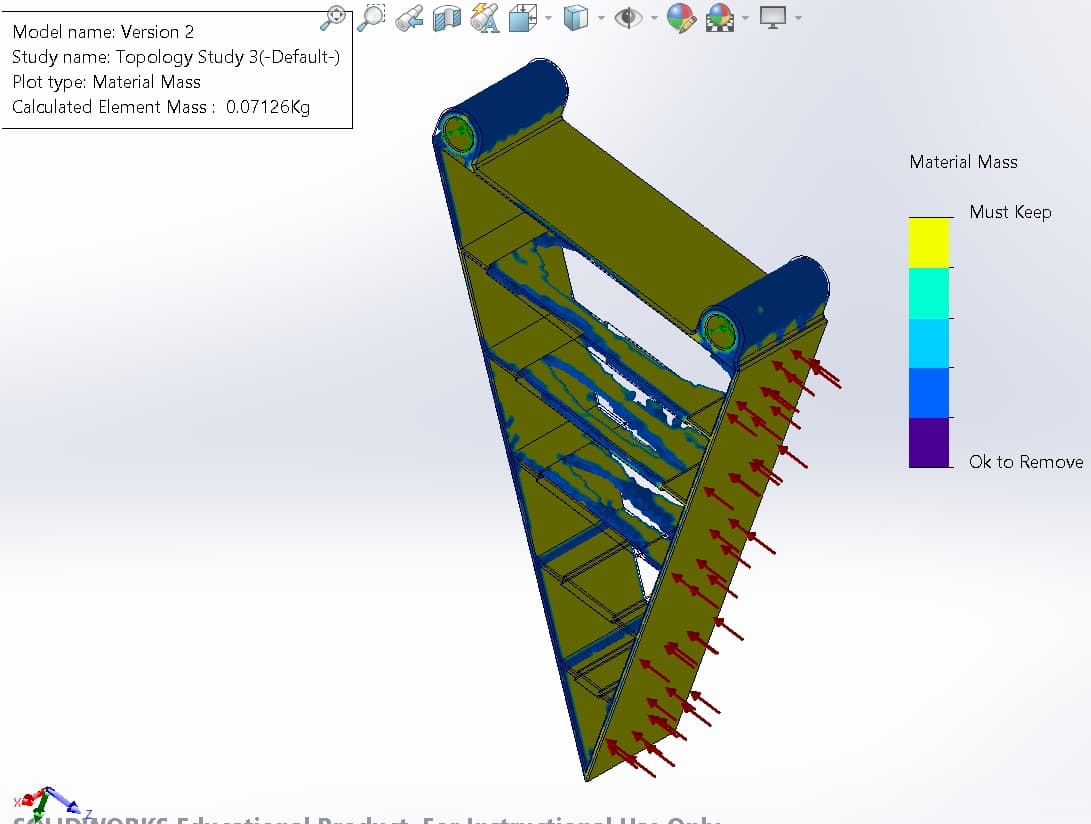Toggle the Section View tool

(x=447, y=17)
